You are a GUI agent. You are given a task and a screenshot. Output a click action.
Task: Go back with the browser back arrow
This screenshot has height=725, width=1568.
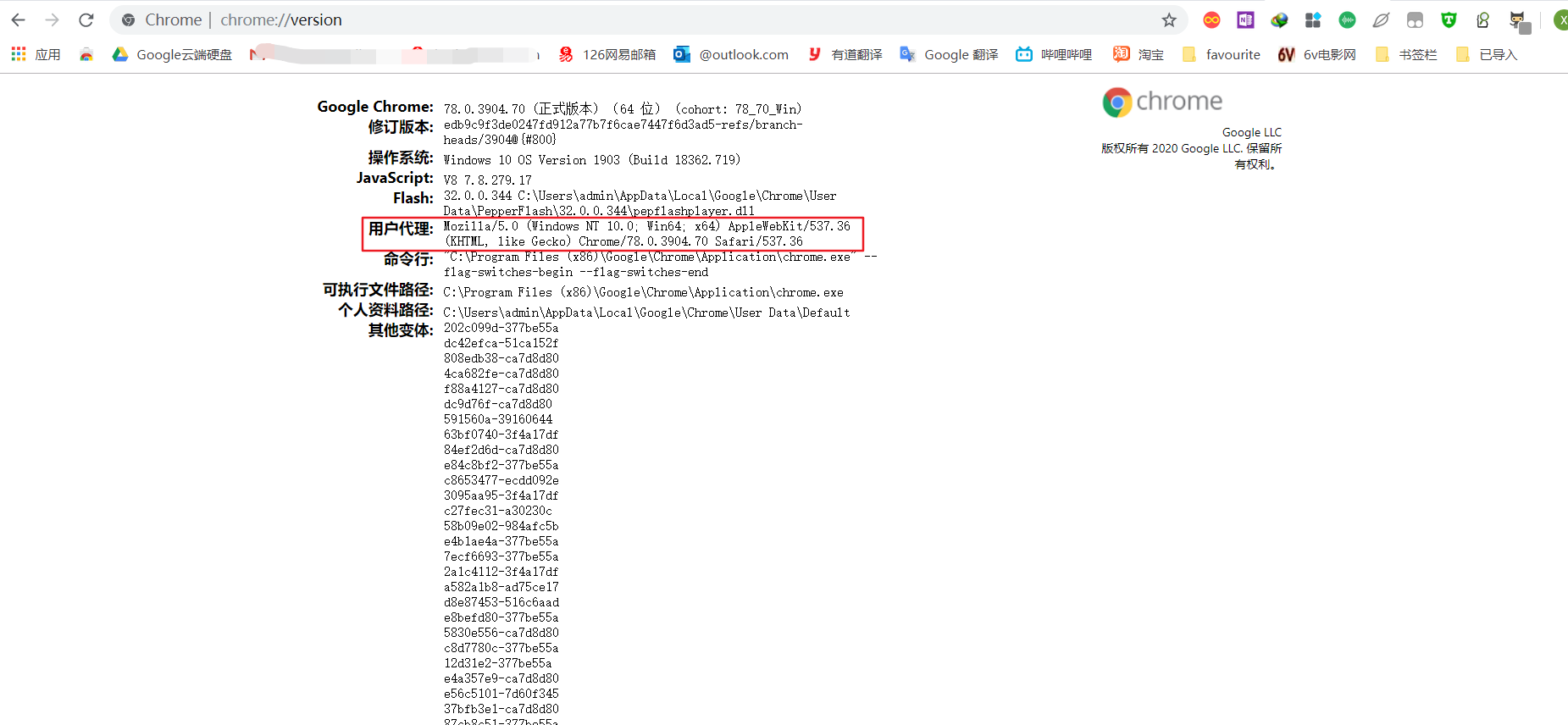tap(19, 19)
